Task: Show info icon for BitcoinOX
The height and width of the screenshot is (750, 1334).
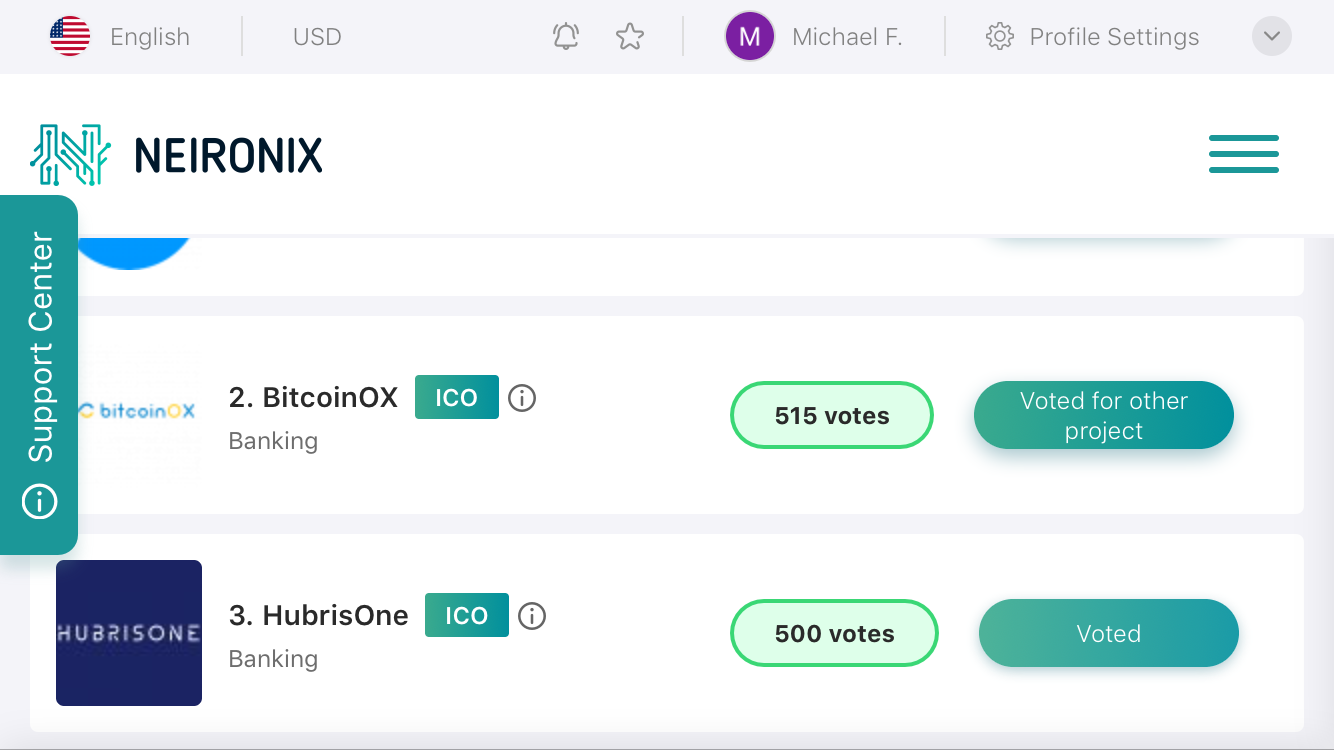Action: [522, 398]
